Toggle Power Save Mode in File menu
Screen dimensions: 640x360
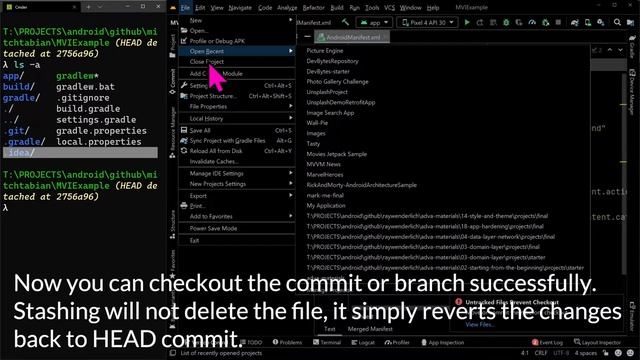tap(237, 228)
